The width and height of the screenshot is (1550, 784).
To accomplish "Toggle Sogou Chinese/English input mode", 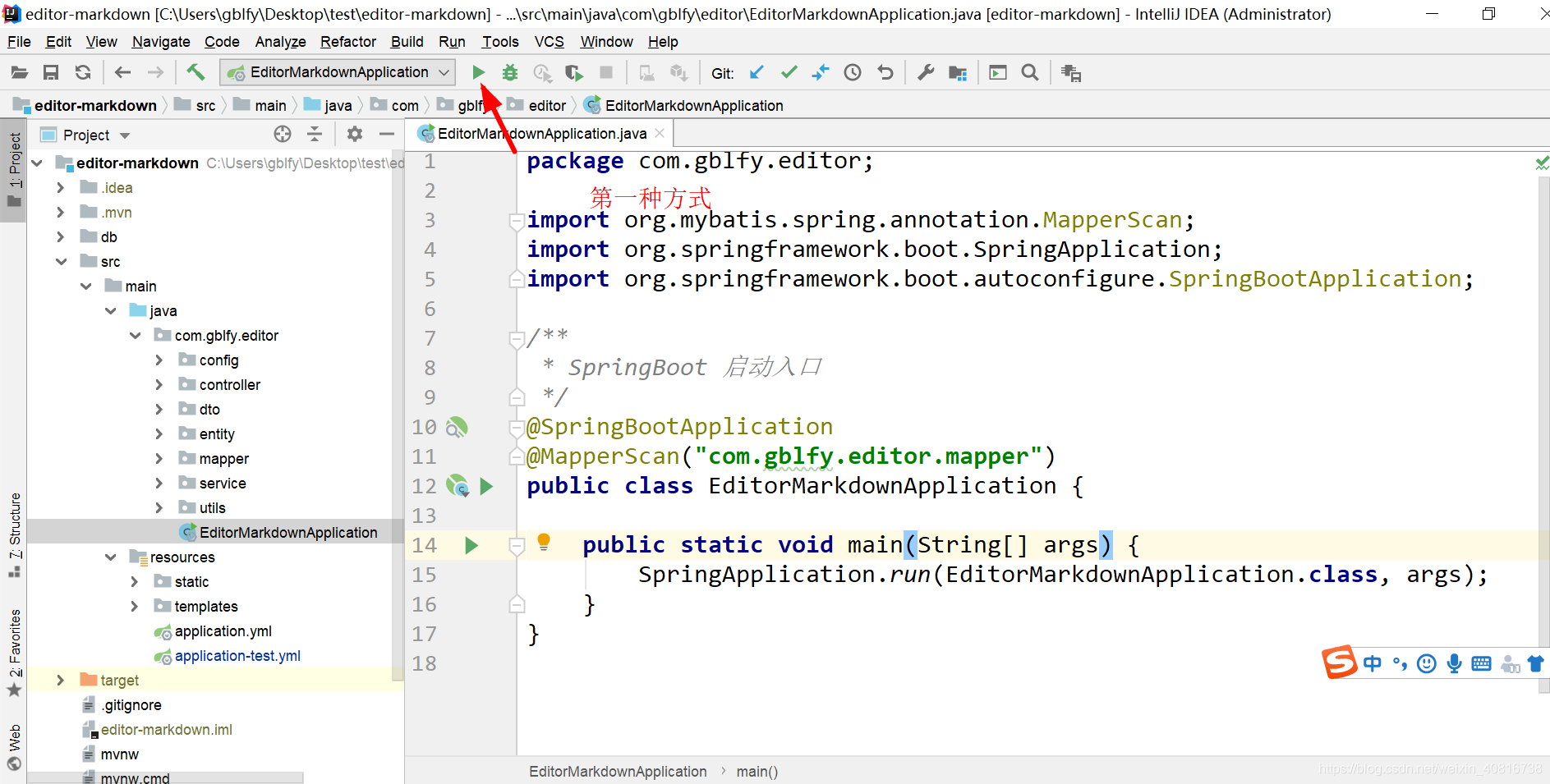I will [1372, 663].
